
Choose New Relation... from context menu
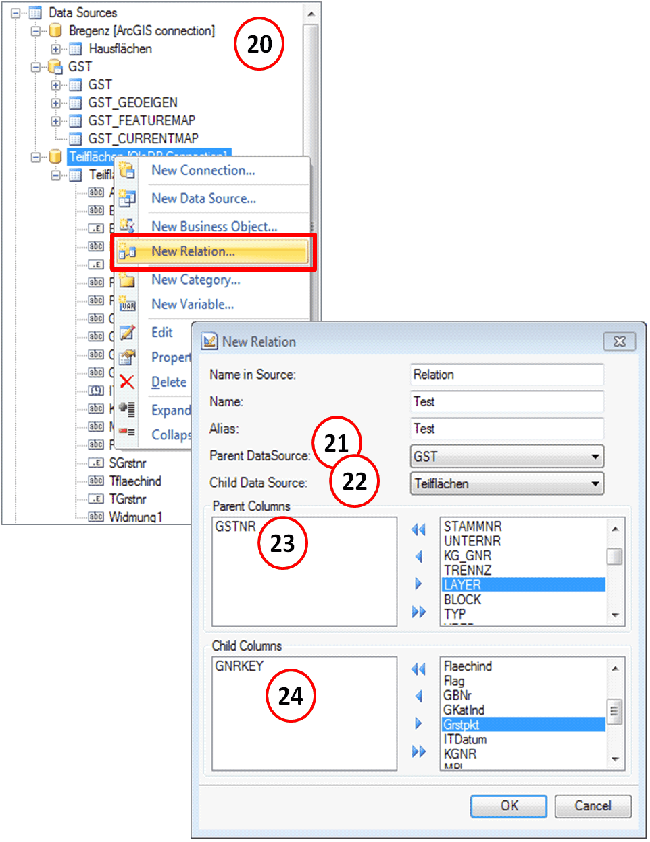(193, 252)
